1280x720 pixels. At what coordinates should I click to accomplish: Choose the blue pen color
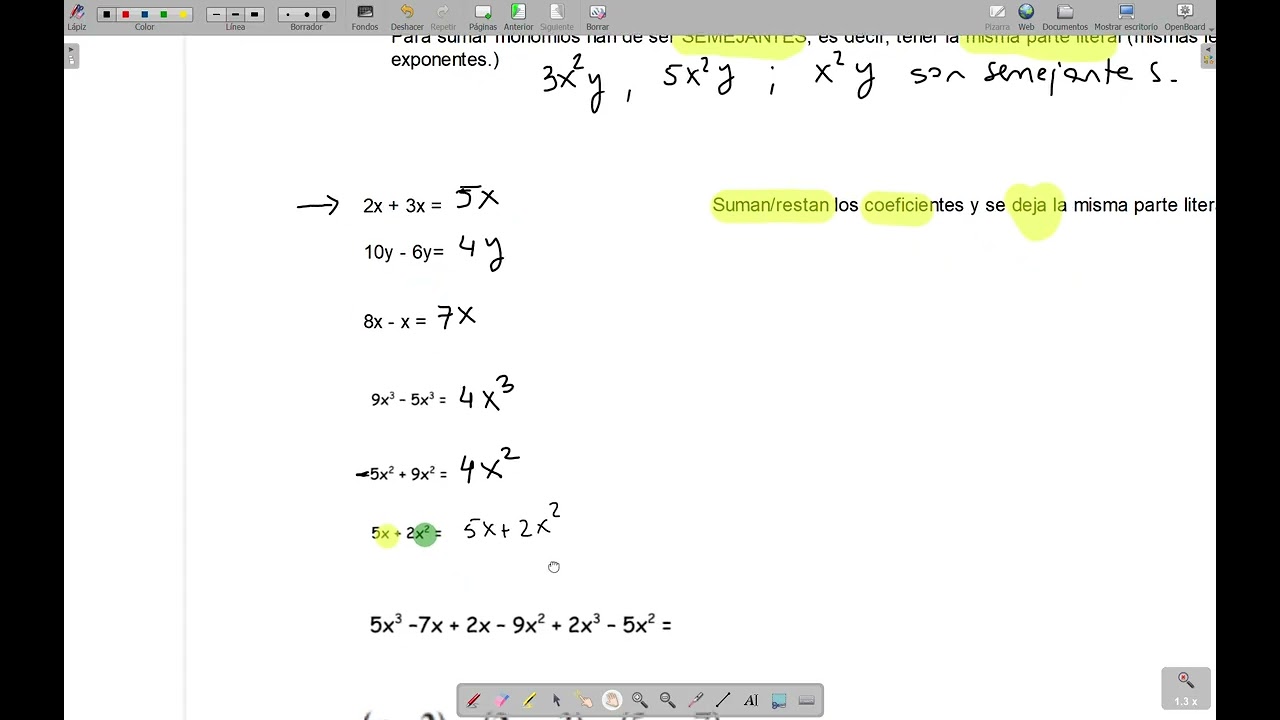pyautogui.click(x=145, y=15)
